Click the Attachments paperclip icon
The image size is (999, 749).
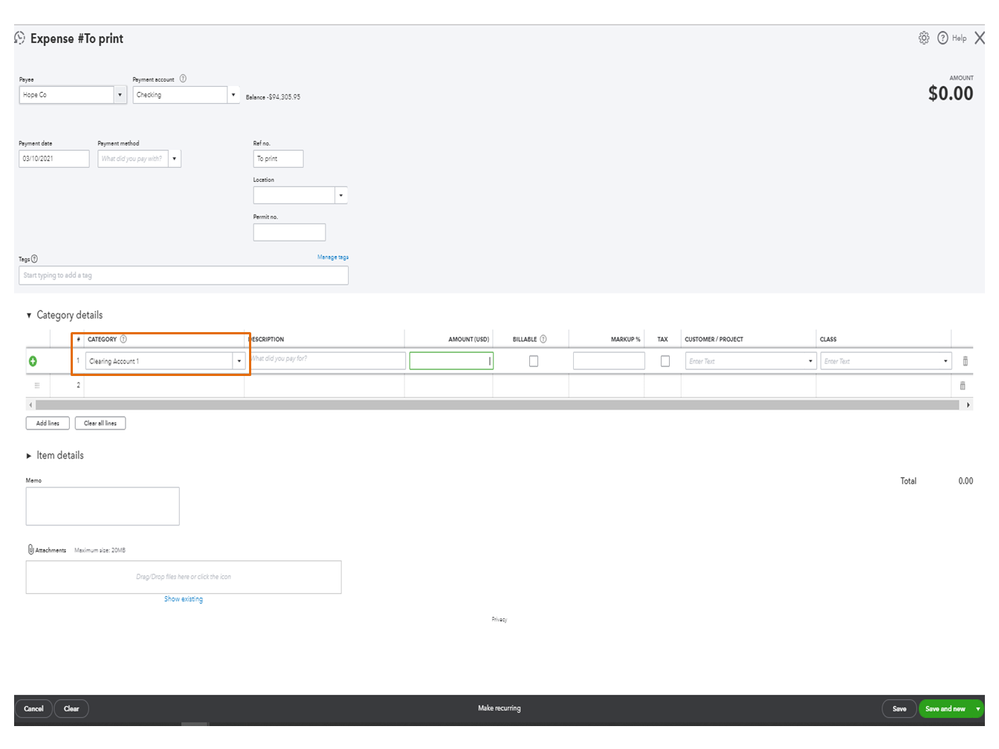[x=30, y=549]
